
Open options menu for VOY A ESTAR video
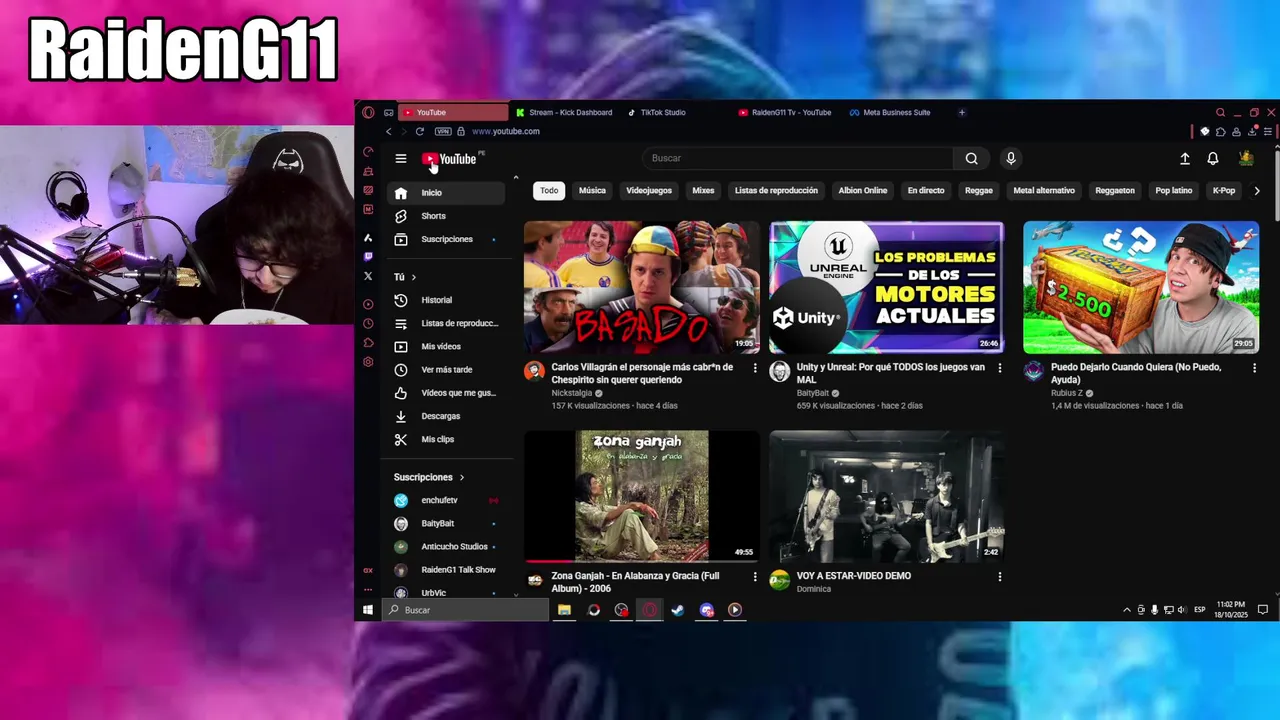point(1000,577)
